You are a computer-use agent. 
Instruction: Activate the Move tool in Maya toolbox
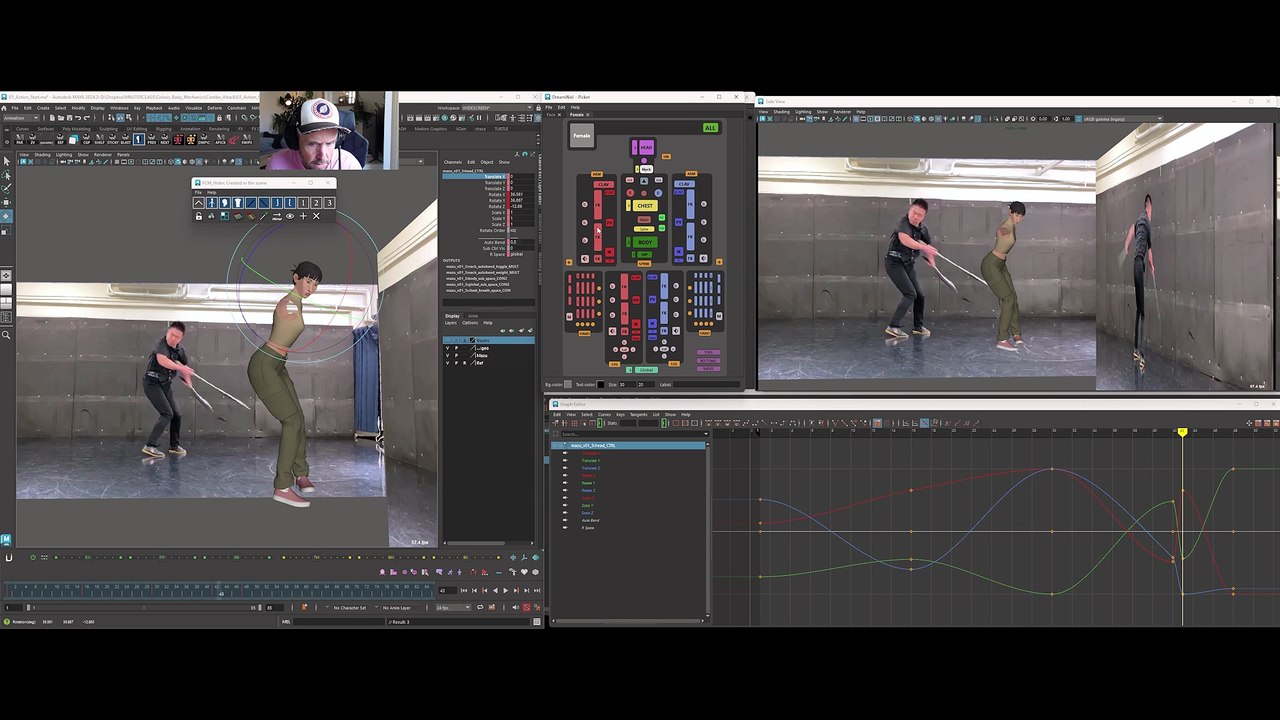tap(6, 201)
